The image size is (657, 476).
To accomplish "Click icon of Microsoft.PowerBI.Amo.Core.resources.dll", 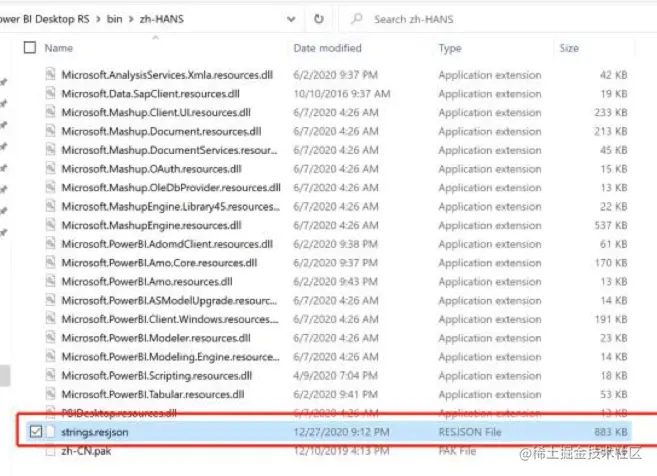I will (x=51, y=262).
